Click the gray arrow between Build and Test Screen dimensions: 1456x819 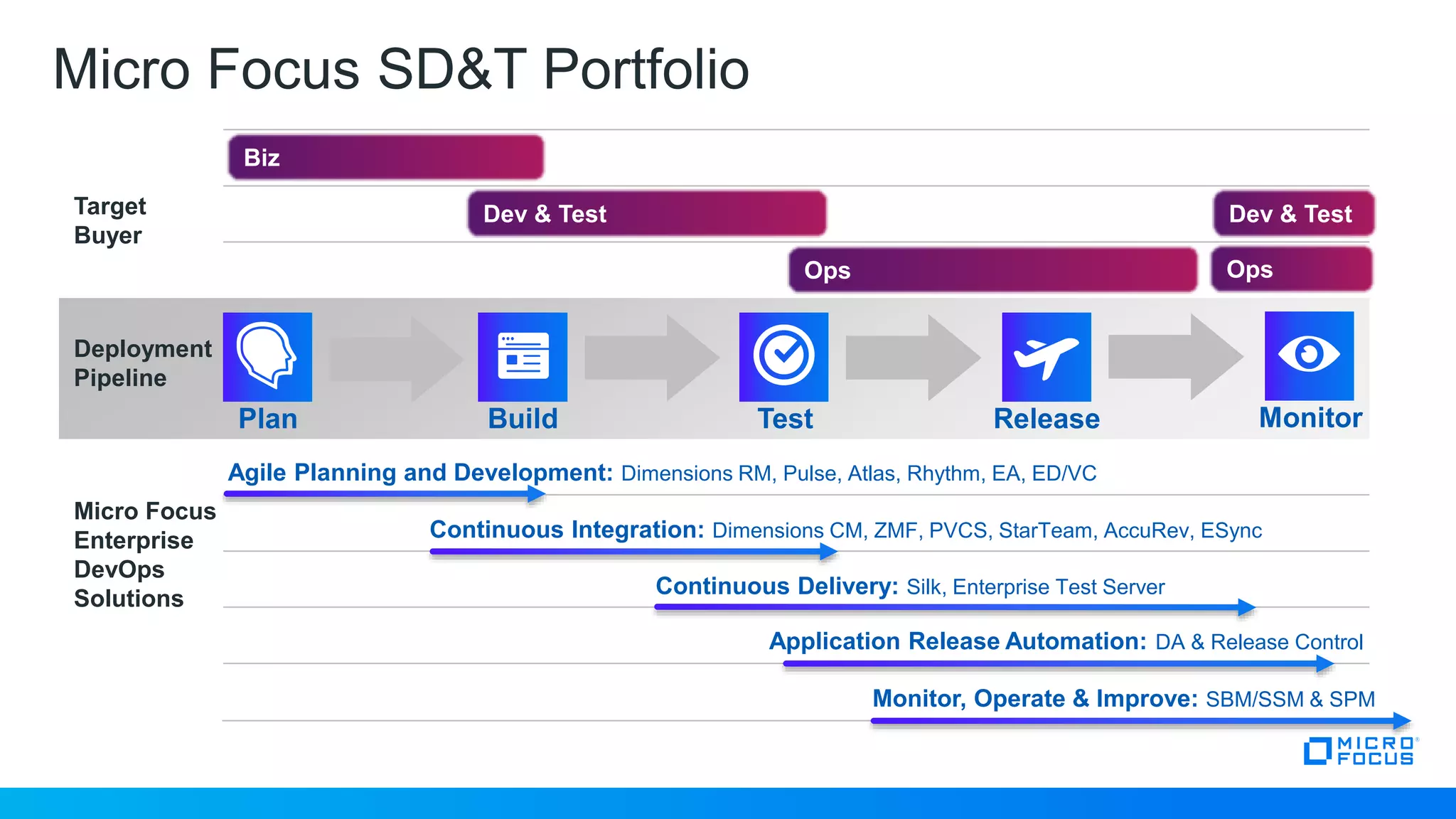click(651, 358)
